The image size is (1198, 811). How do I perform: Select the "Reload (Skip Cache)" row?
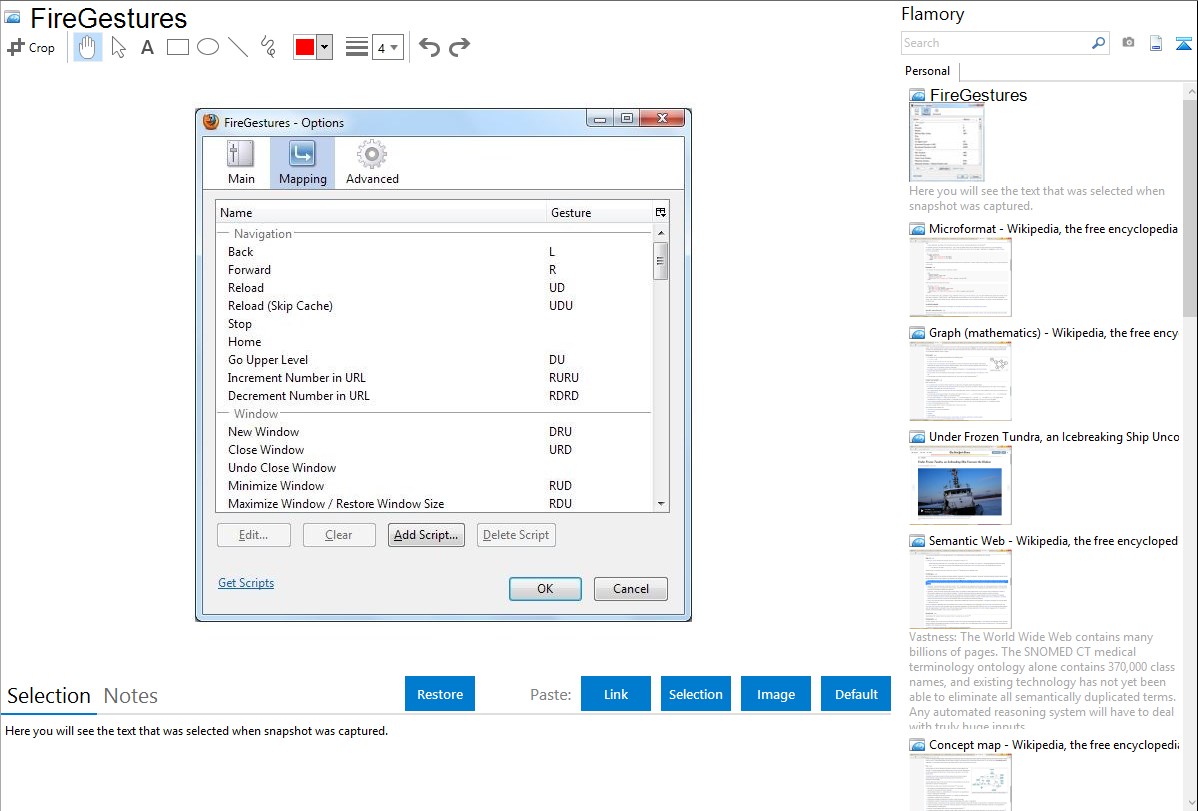click(x=435, y=306)
